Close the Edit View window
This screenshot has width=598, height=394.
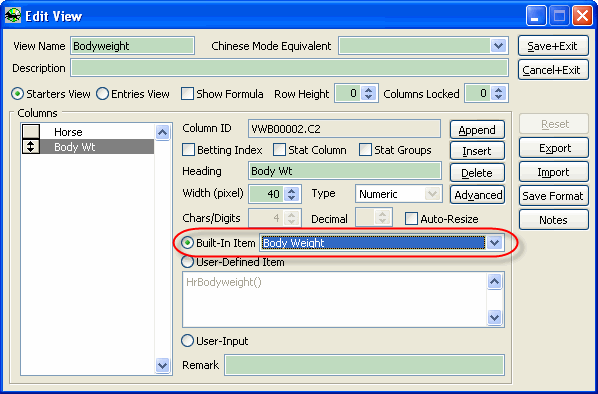tap(582, 16)
